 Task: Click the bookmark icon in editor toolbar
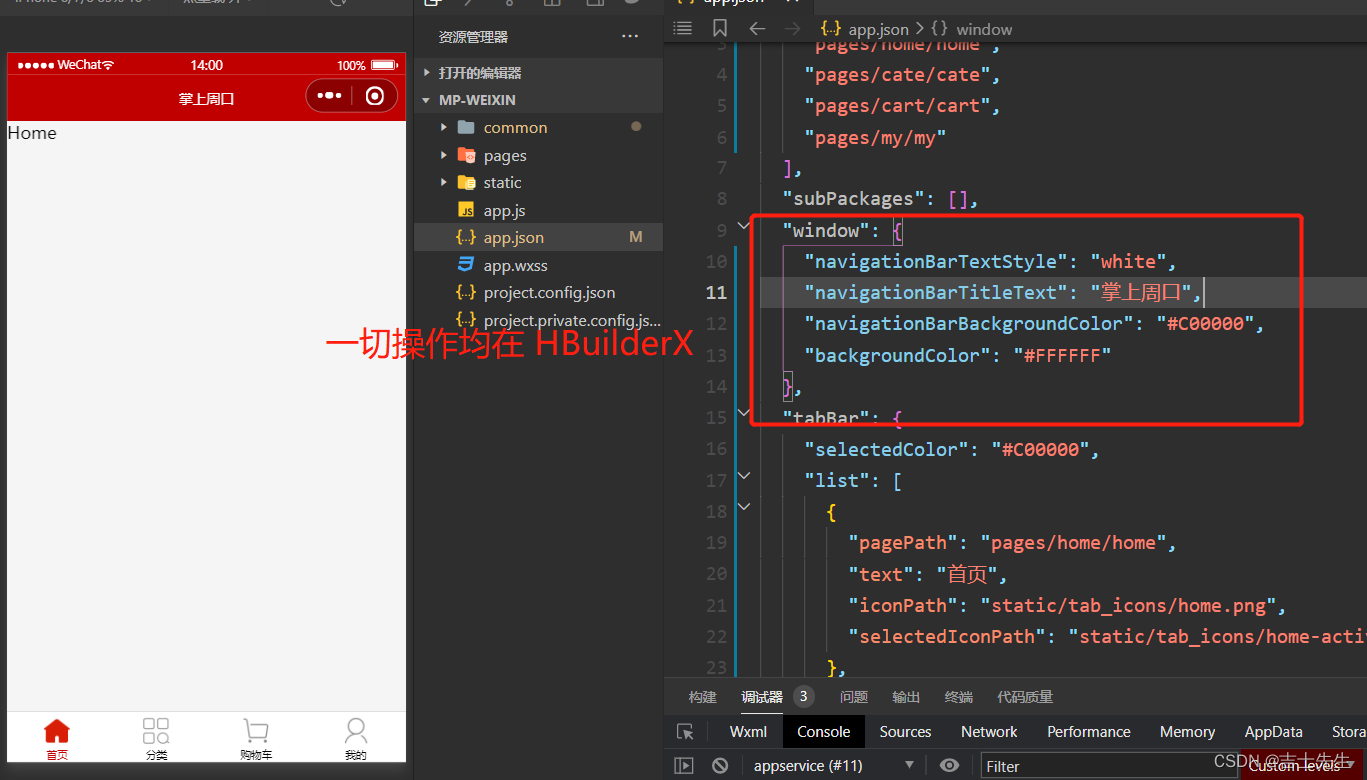click(x=720, y=29)
